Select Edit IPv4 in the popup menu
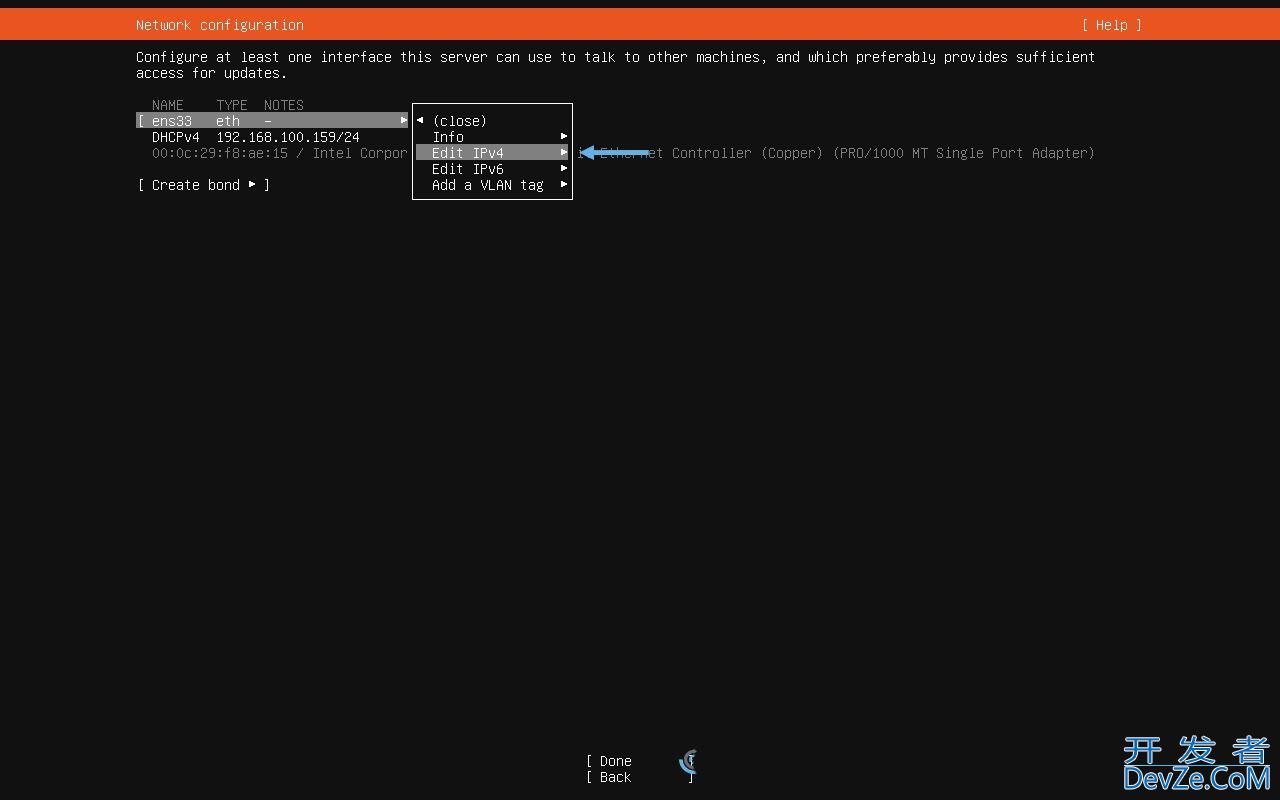1280x800 pixels. click(492, 153)
